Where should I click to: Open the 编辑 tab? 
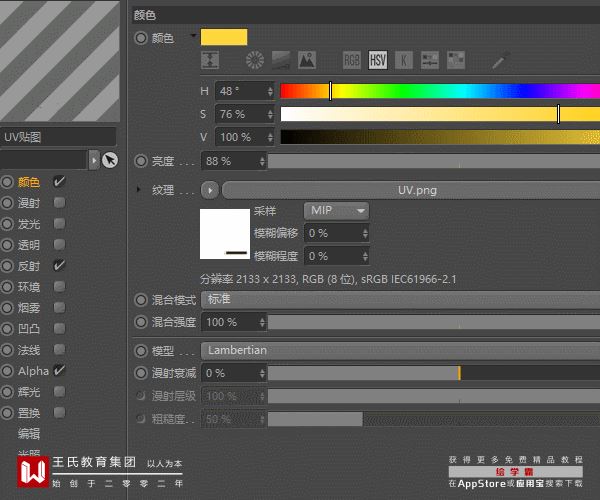tap(29, 434)
